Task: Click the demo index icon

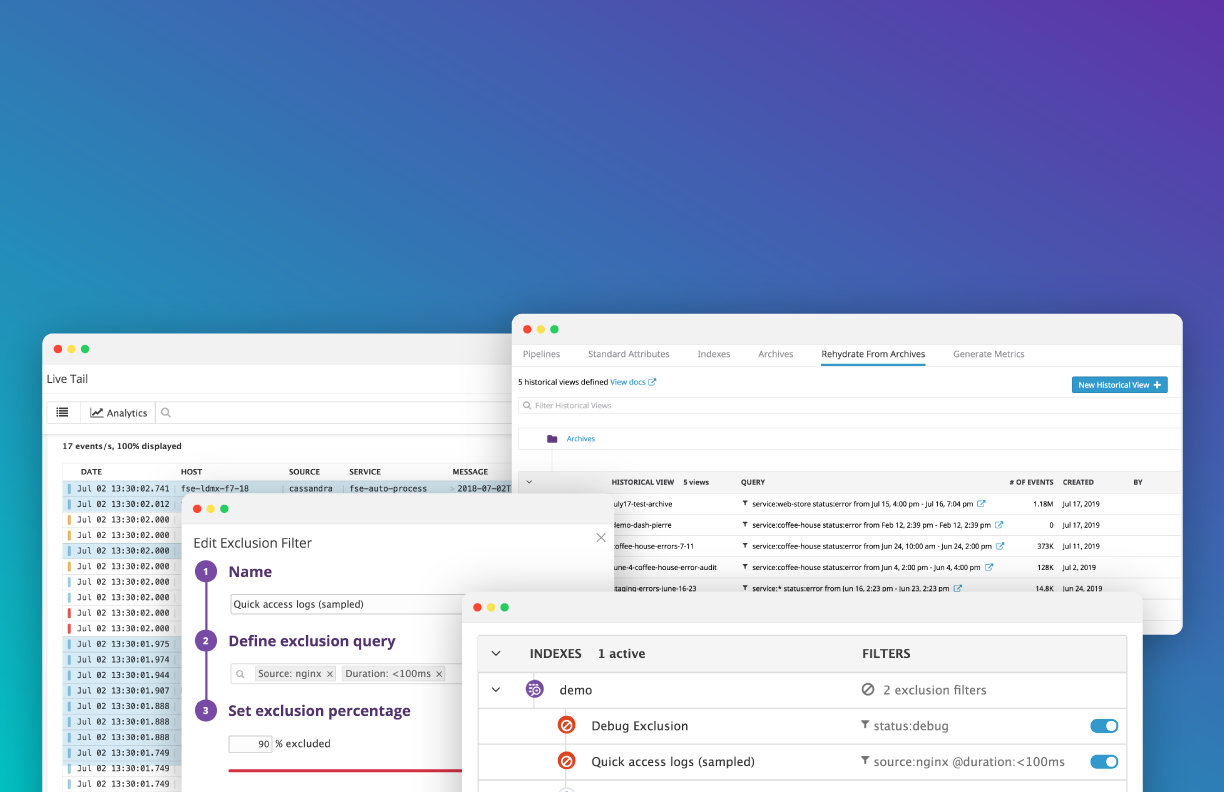Action: coord(535,690)
